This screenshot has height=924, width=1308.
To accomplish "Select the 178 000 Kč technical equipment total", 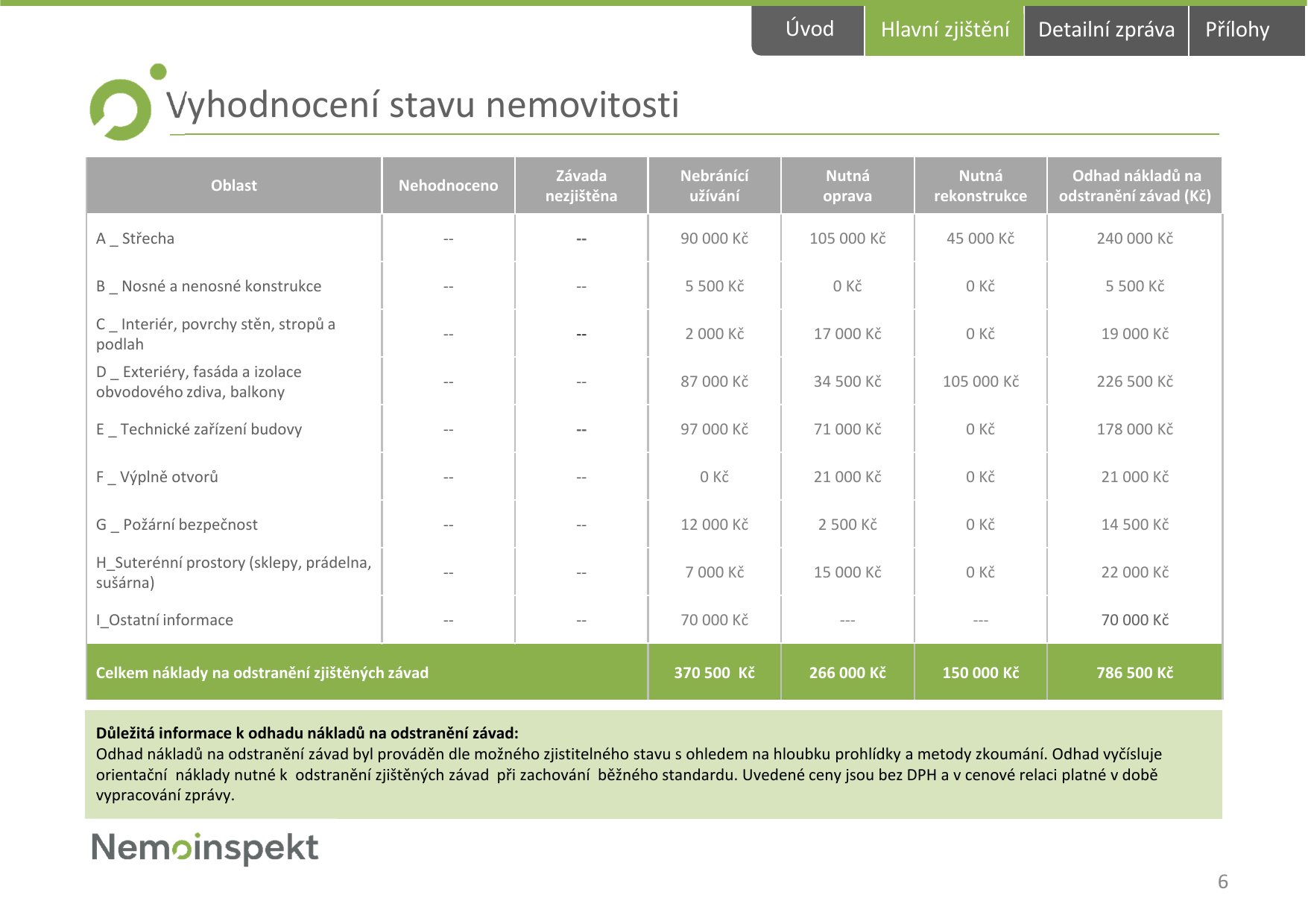I will [x=1134, y=429].
